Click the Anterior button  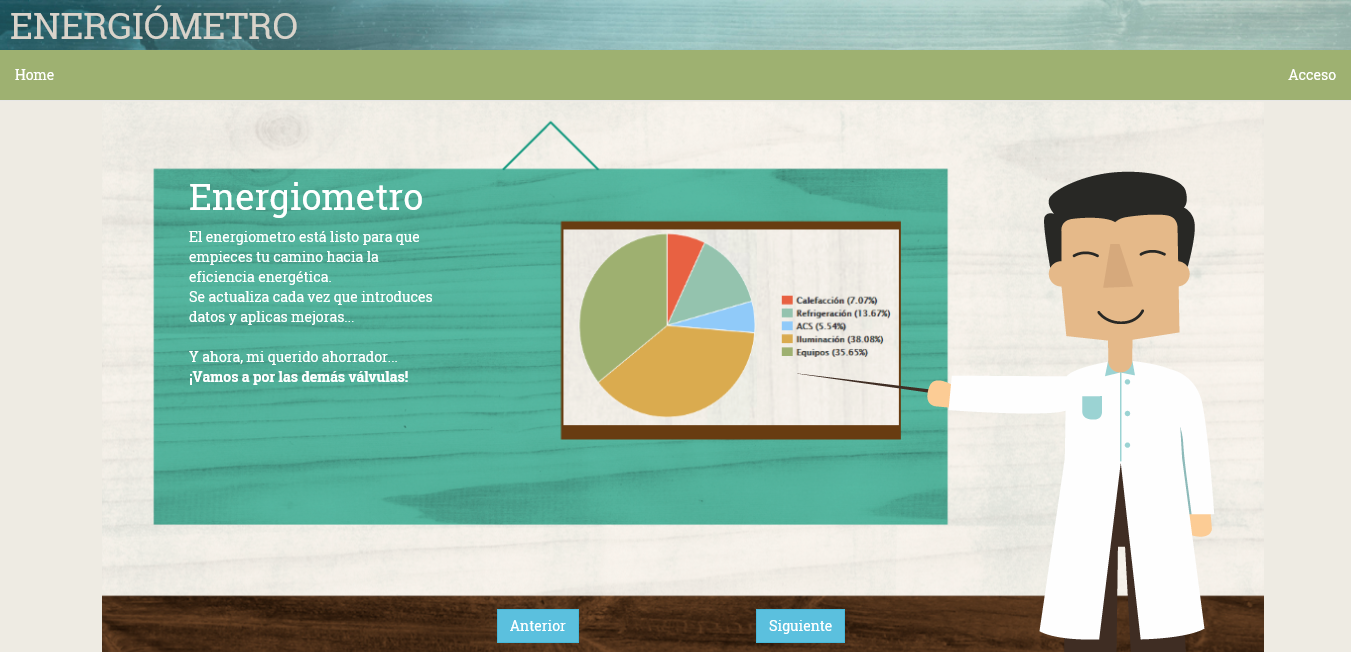point(538,626)
